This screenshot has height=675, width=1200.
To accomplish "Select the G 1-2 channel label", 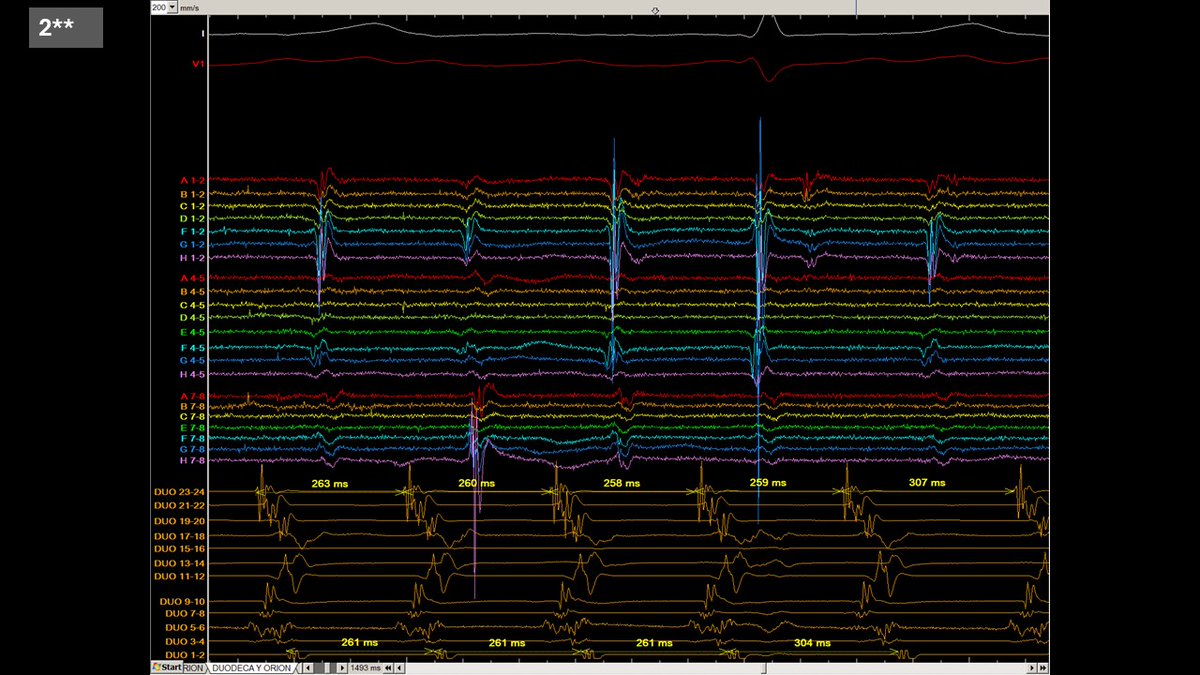I will click(192, 245).
